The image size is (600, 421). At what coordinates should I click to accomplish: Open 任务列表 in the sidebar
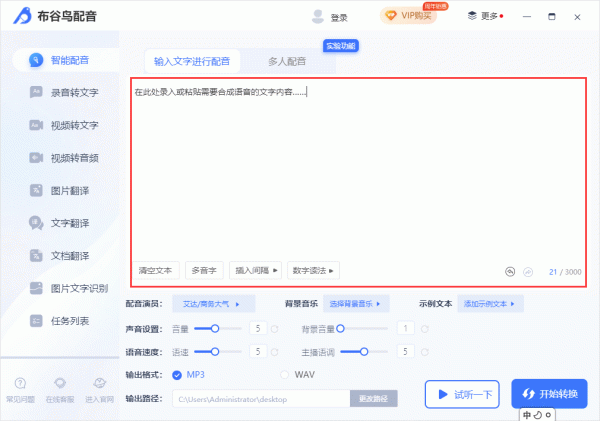click(59, 321)
